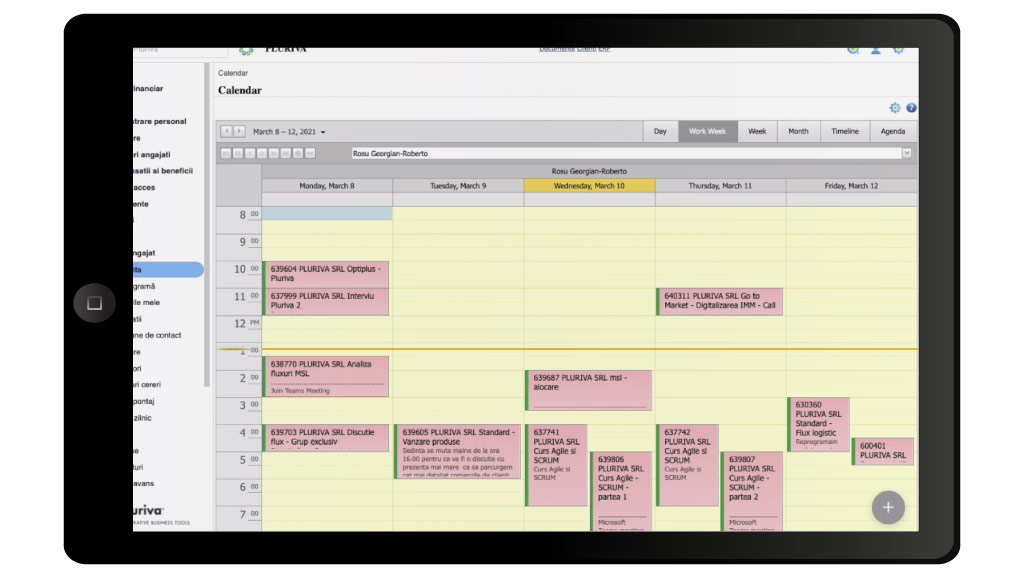Switch to the Week view tab
The width and height of the screenshot is (1024, 578).
tap(757, 131)
